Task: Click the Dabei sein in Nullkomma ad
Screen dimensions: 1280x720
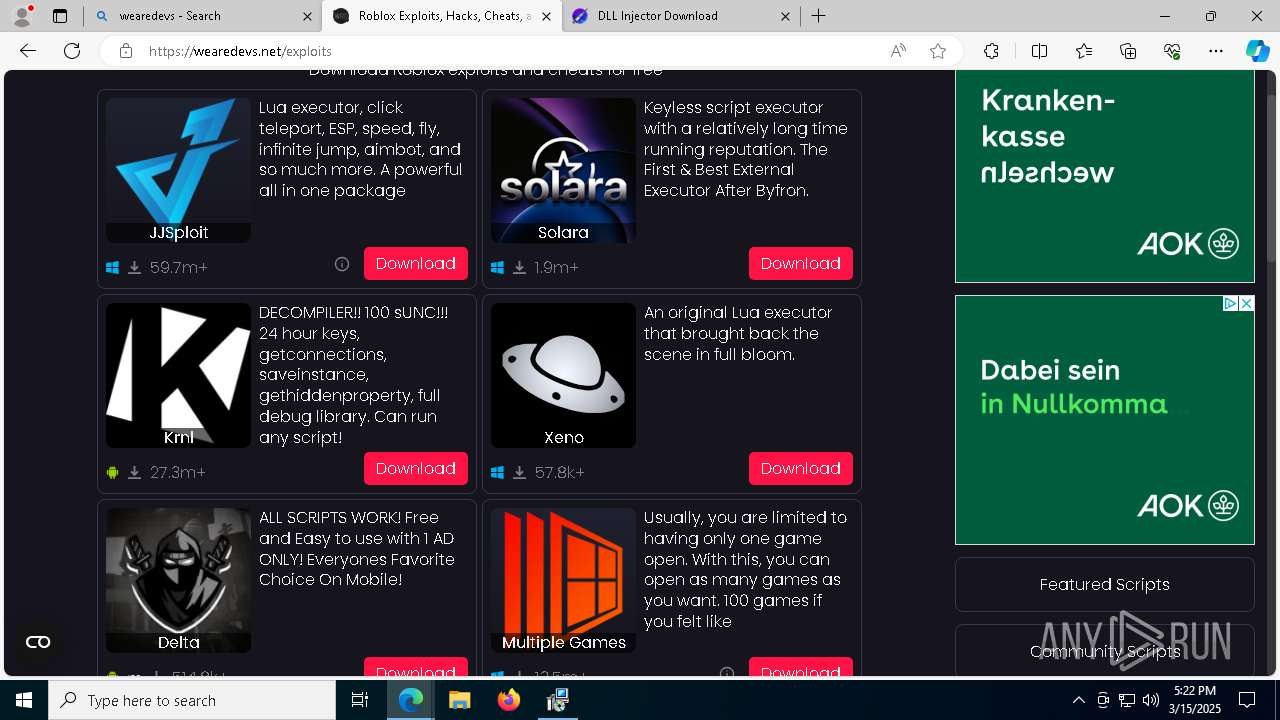Action: point(1105,420)
